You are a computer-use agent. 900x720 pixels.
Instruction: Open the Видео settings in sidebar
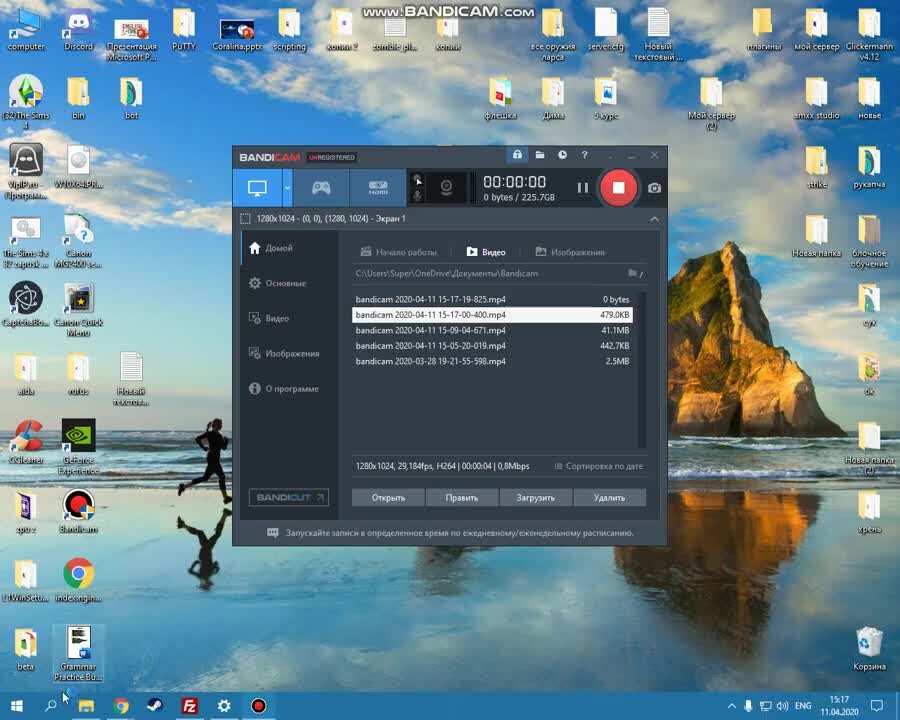coord(289,318)
